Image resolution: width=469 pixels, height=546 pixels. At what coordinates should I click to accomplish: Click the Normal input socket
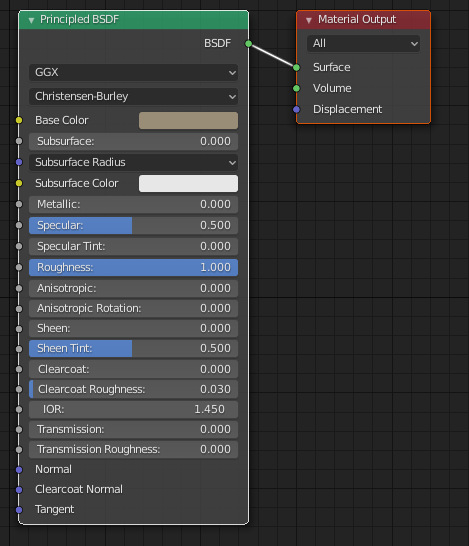point(19,470)
